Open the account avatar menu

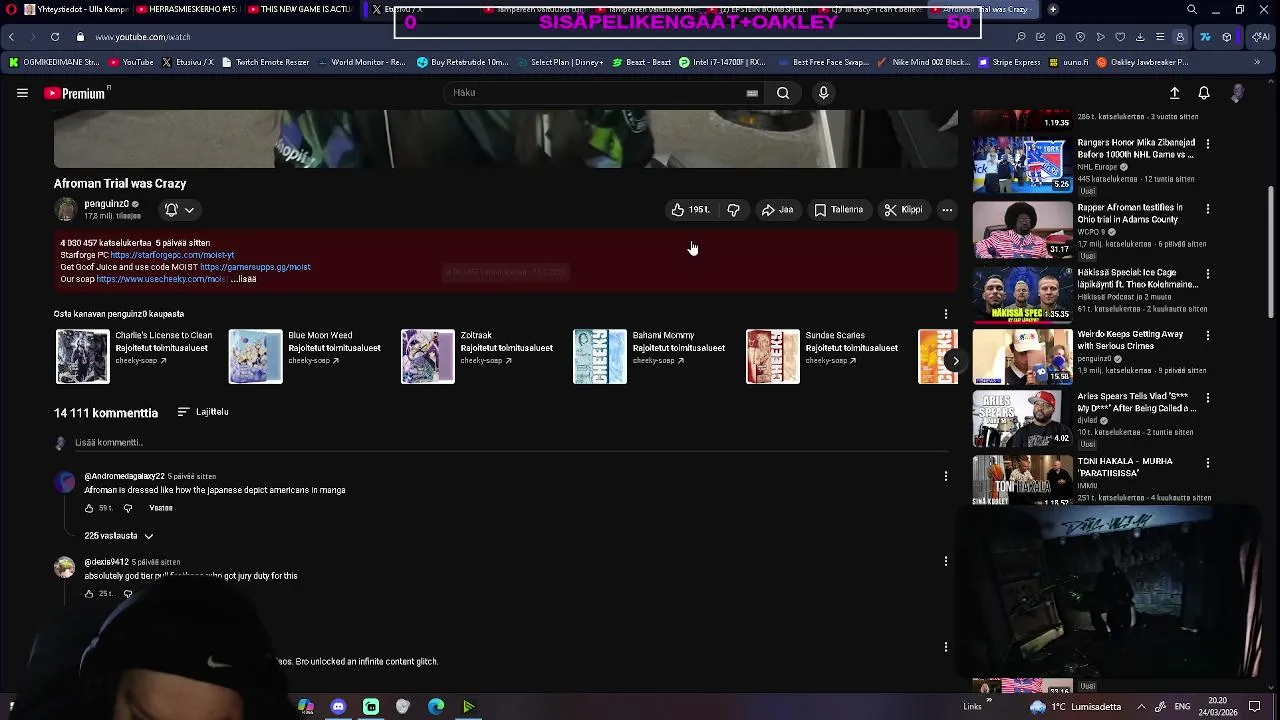coord(1237,93)
